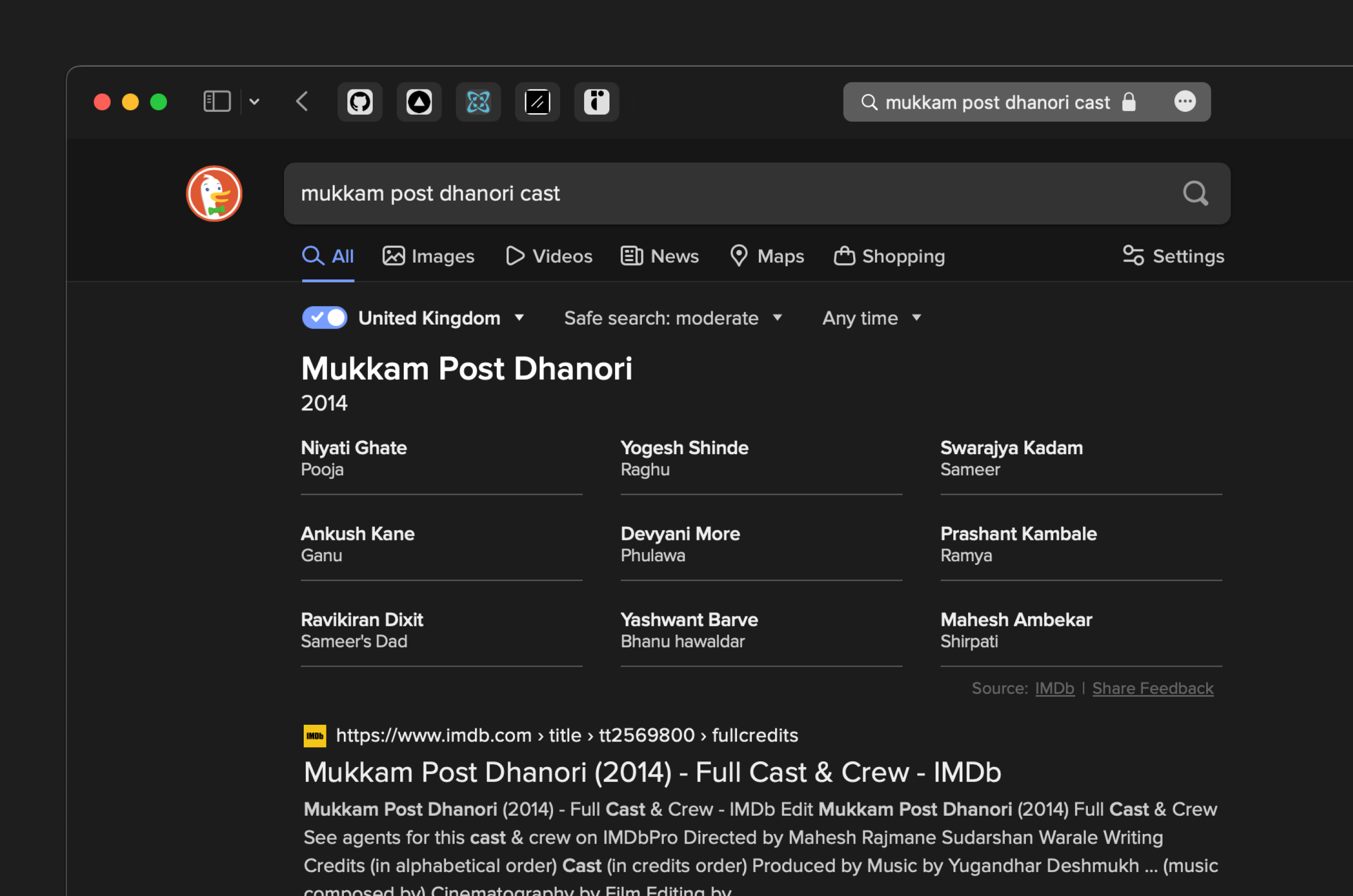The image size is (1353, 896).
Task: Go to DuckDuckGo home via logo
Action: (x=214, y=194)
